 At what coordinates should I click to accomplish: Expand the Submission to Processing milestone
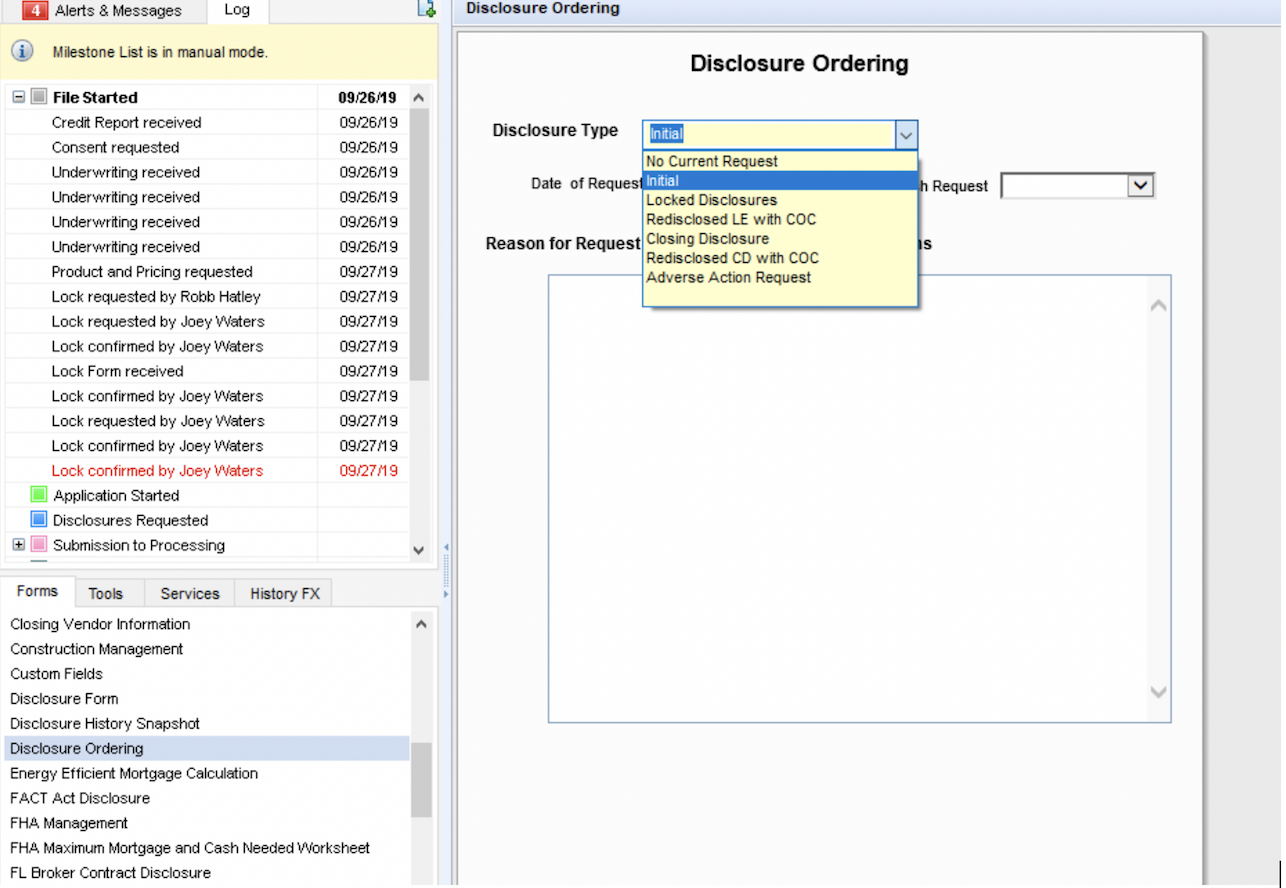point(18,545)
